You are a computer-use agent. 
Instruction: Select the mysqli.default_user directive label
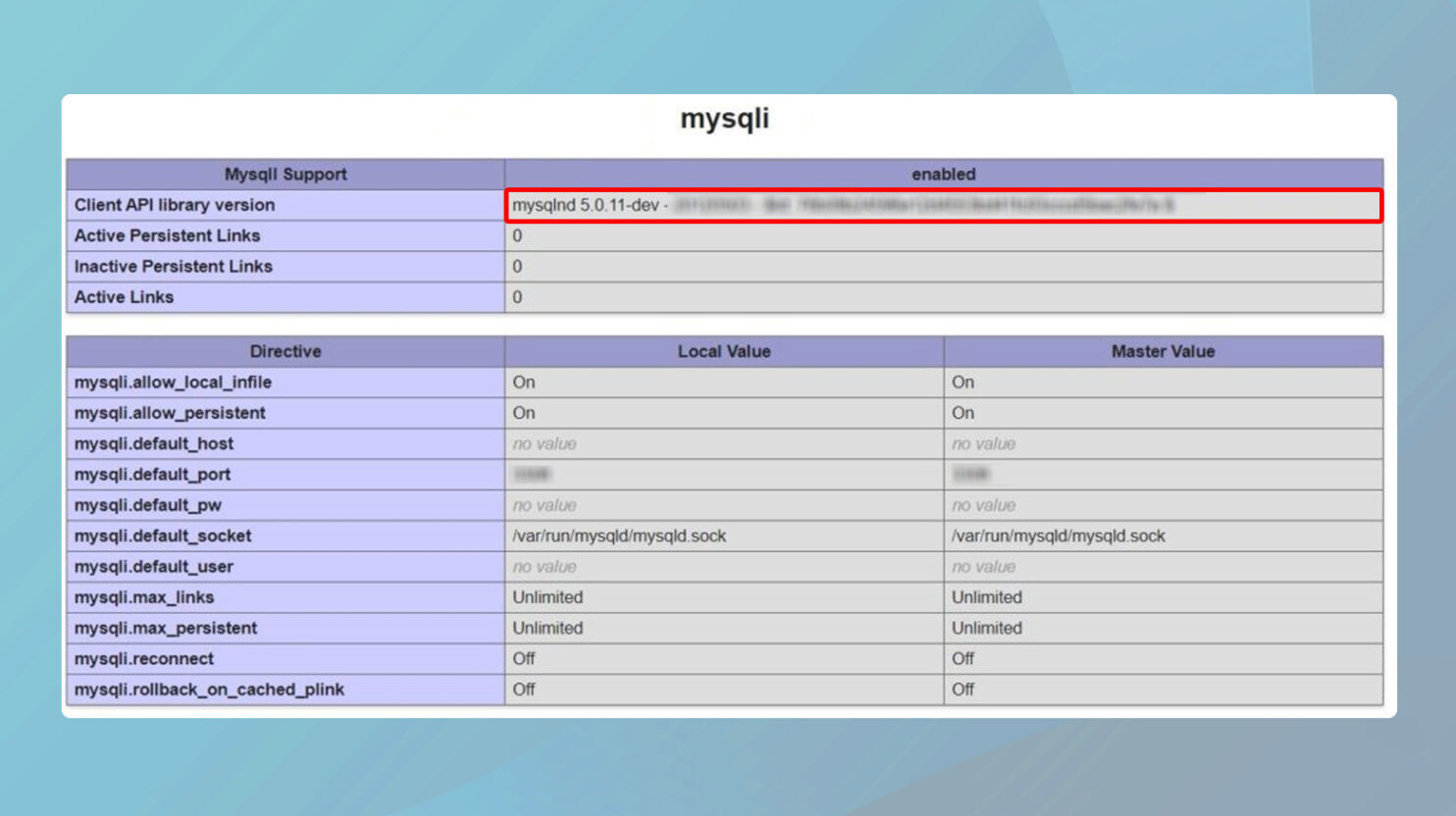pos(154,567)
